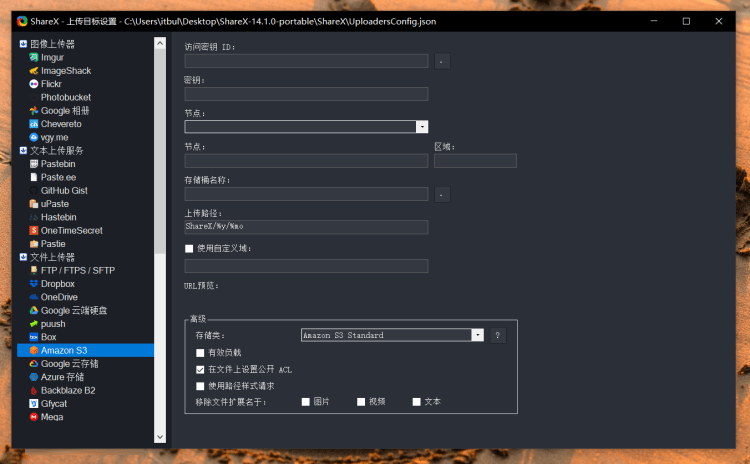Enable 使用路径样式请求 checkbox
750x464 pixels.
(x=200, y=386)
